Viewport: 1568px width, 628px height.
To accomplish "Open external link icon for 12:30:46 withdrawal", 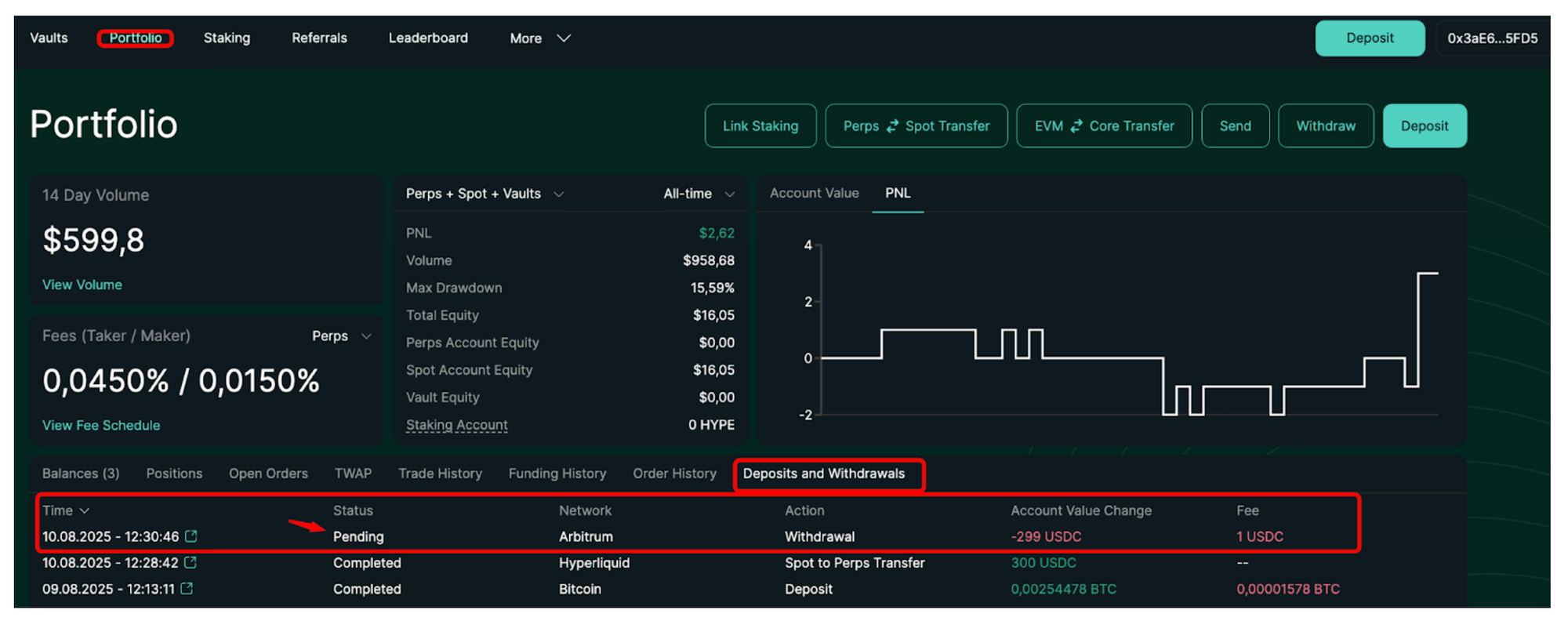I will (191, 536).
